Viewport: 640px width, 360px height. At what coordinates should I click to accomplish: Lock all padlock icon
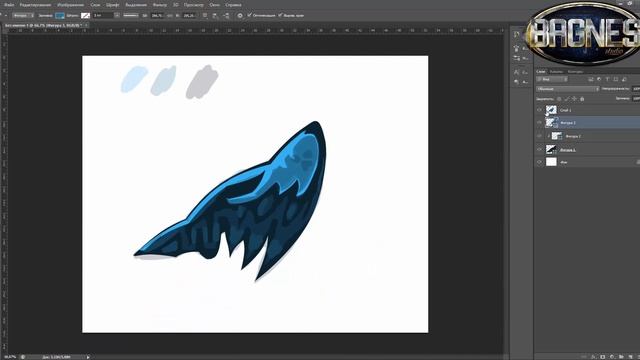click(582, 99)
